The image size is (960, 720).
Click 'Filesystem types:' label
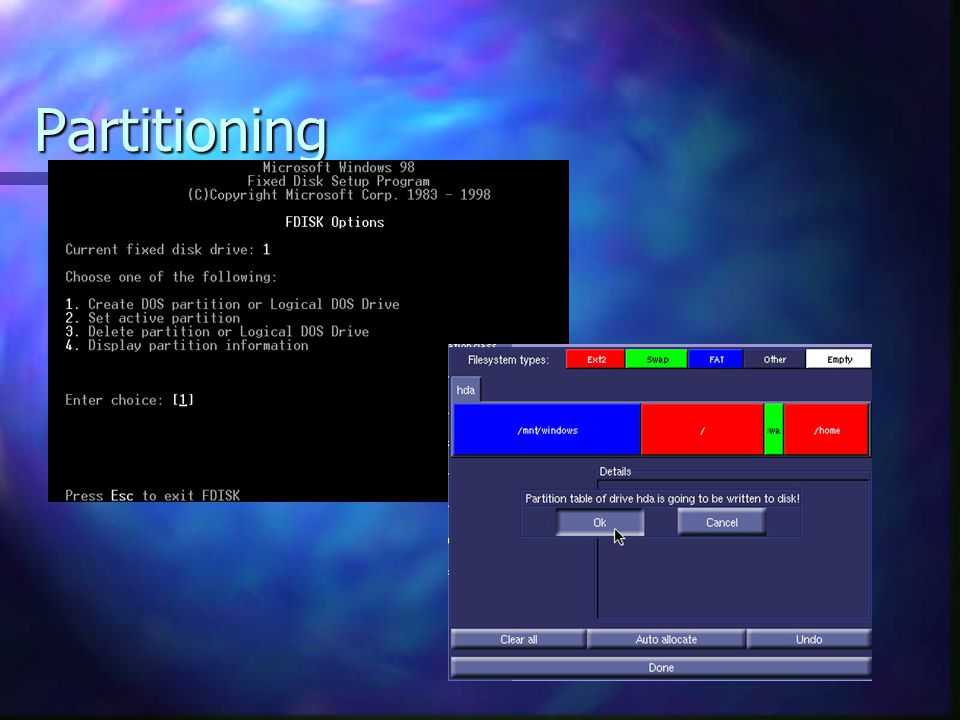coord(508,360)
